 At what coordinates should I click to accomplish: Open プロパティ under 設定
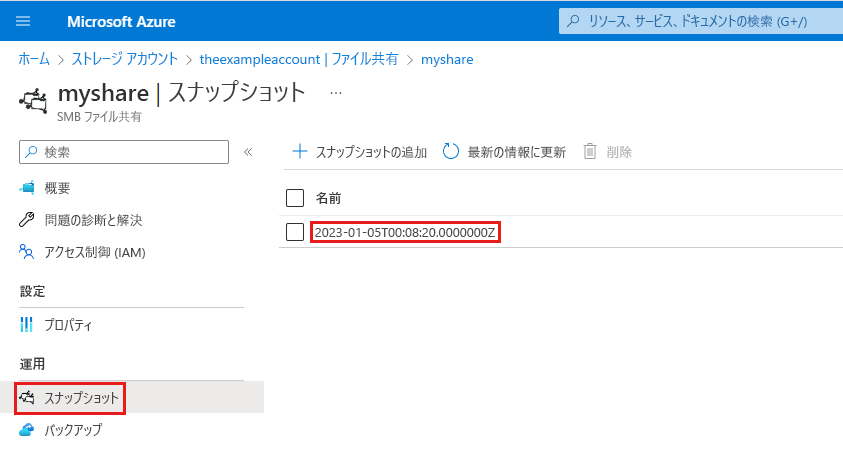pyautogui.click(x=68, y=325)
